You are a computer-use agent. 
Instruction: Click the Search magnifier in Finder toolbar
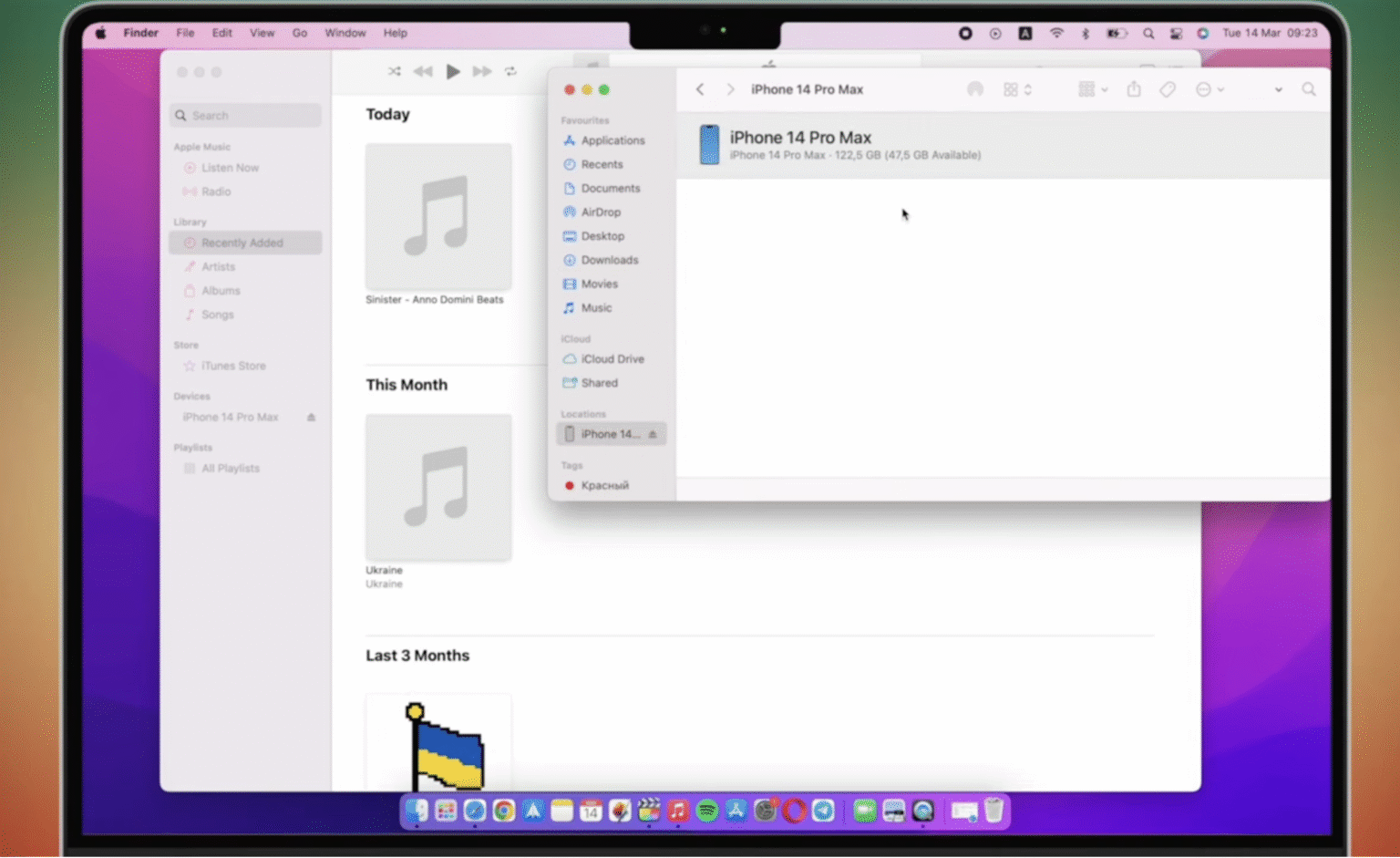coord(1309,89)
